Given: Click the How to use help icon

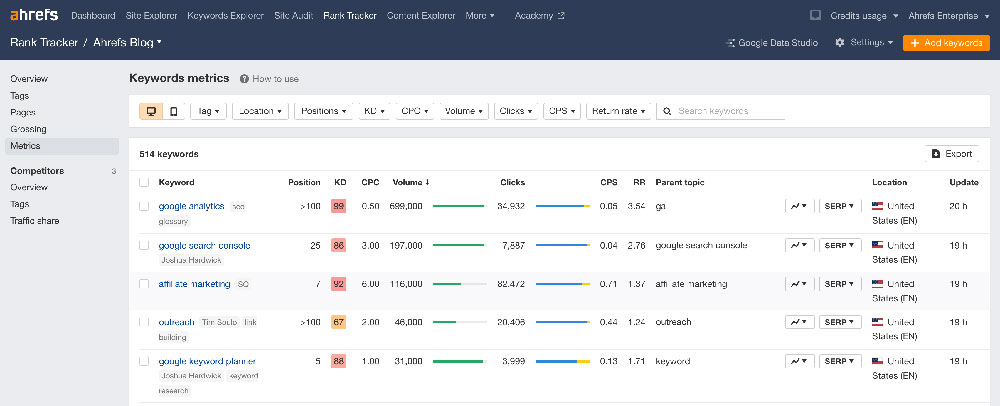Looking at the screenshot, I should click(x=244, y=79).
